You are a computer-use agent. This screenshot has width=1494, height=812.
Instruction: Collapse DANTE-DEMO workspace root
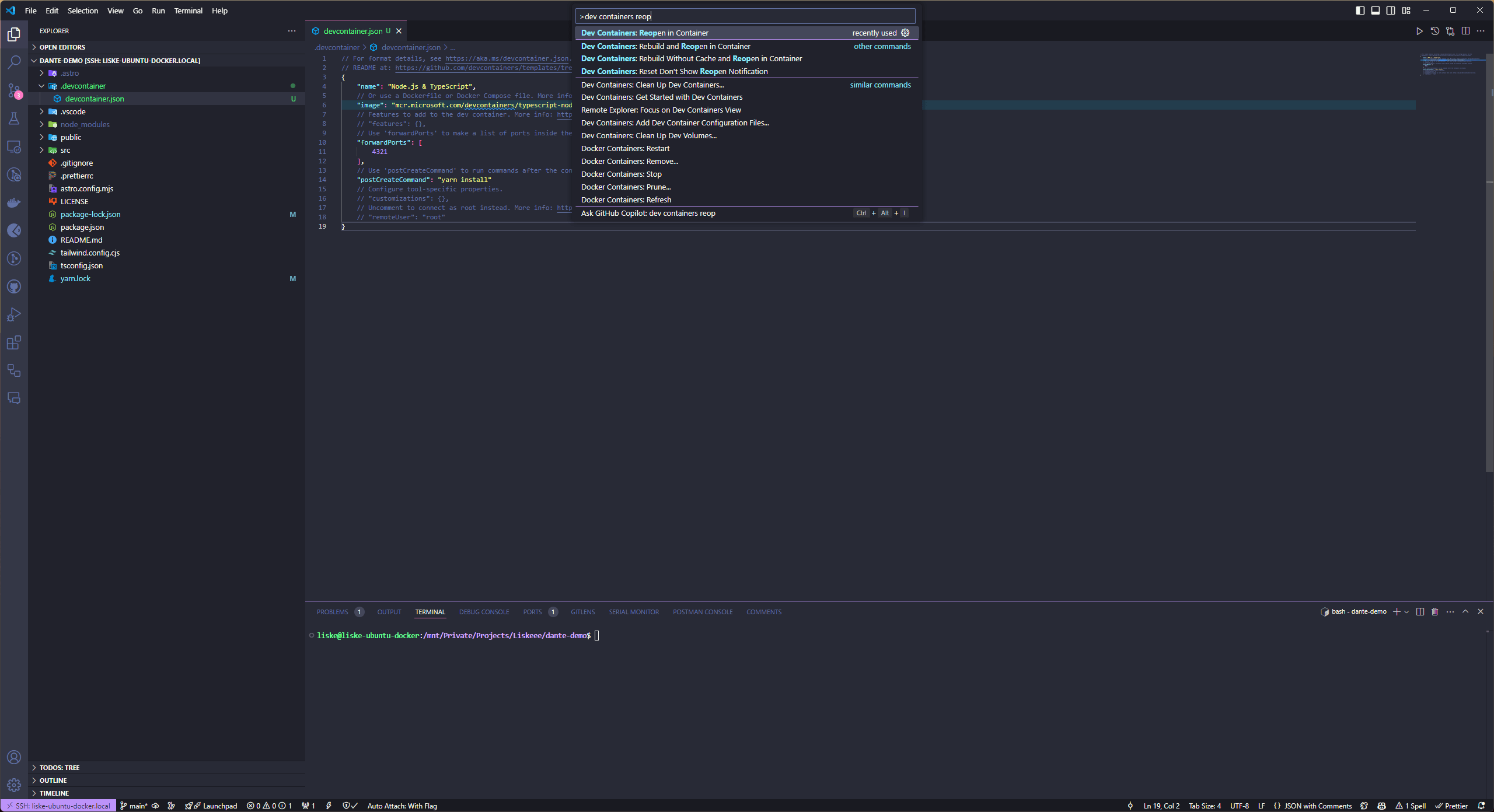(166, 60)
